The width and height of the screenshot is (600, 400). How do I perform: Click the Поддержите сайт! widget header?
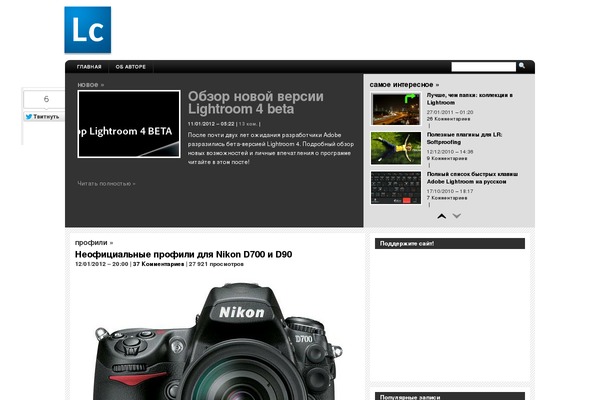(x=450, y=243)
